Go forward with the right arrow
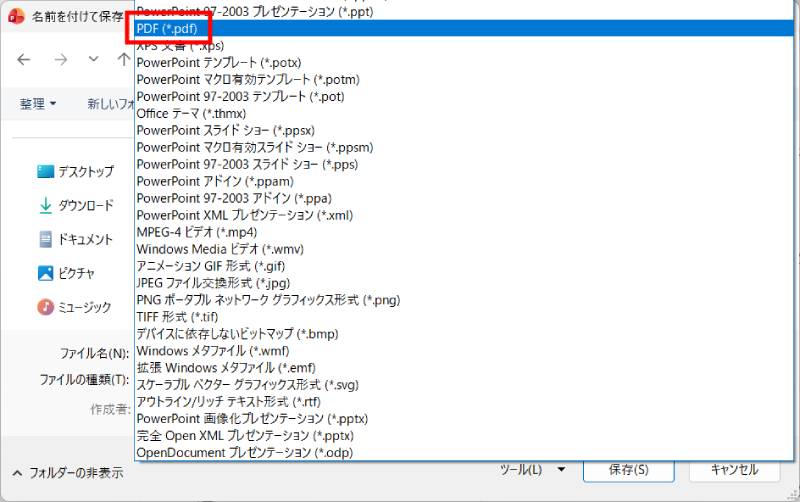Viewport: 800px width, 502px height. coord(61,60)
